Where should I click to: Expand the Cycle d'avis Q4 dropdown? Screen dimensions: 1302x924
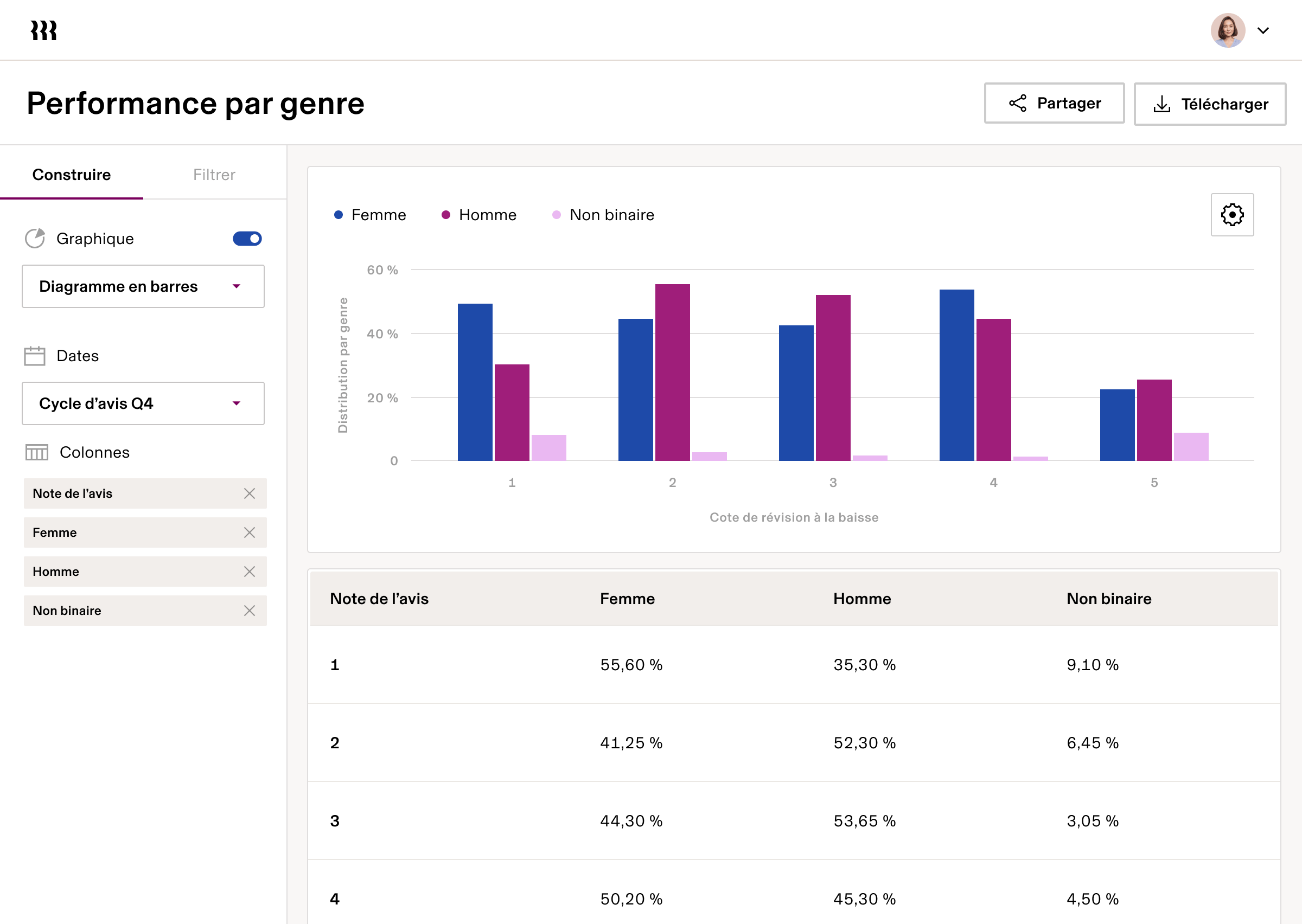143,403
